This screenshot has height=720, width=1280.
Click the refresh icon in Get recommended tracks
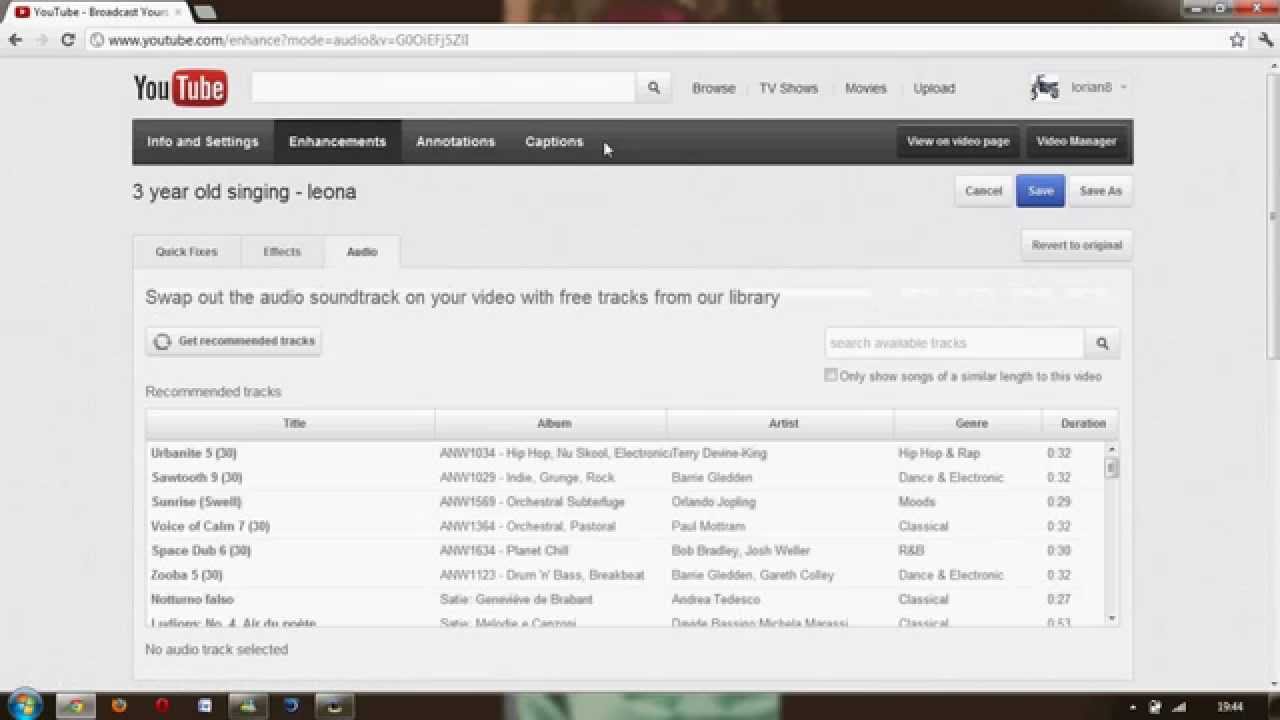coord(162,342)
